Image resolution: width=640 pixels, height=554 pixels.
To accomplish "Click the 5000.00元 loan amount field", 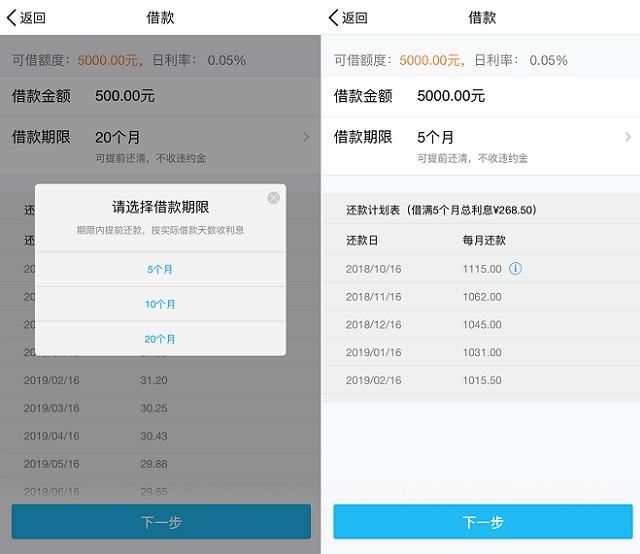I will coord(451,96).
